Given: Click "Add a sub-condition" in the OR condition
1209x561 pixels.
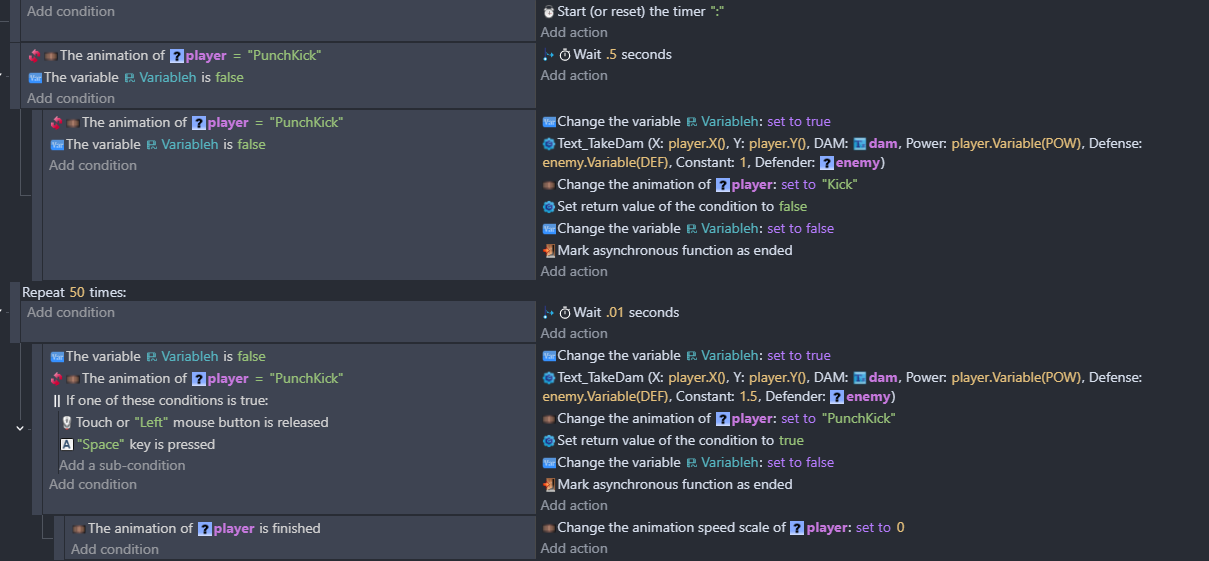Looking at the screenshot, I should tap(122, 466).
